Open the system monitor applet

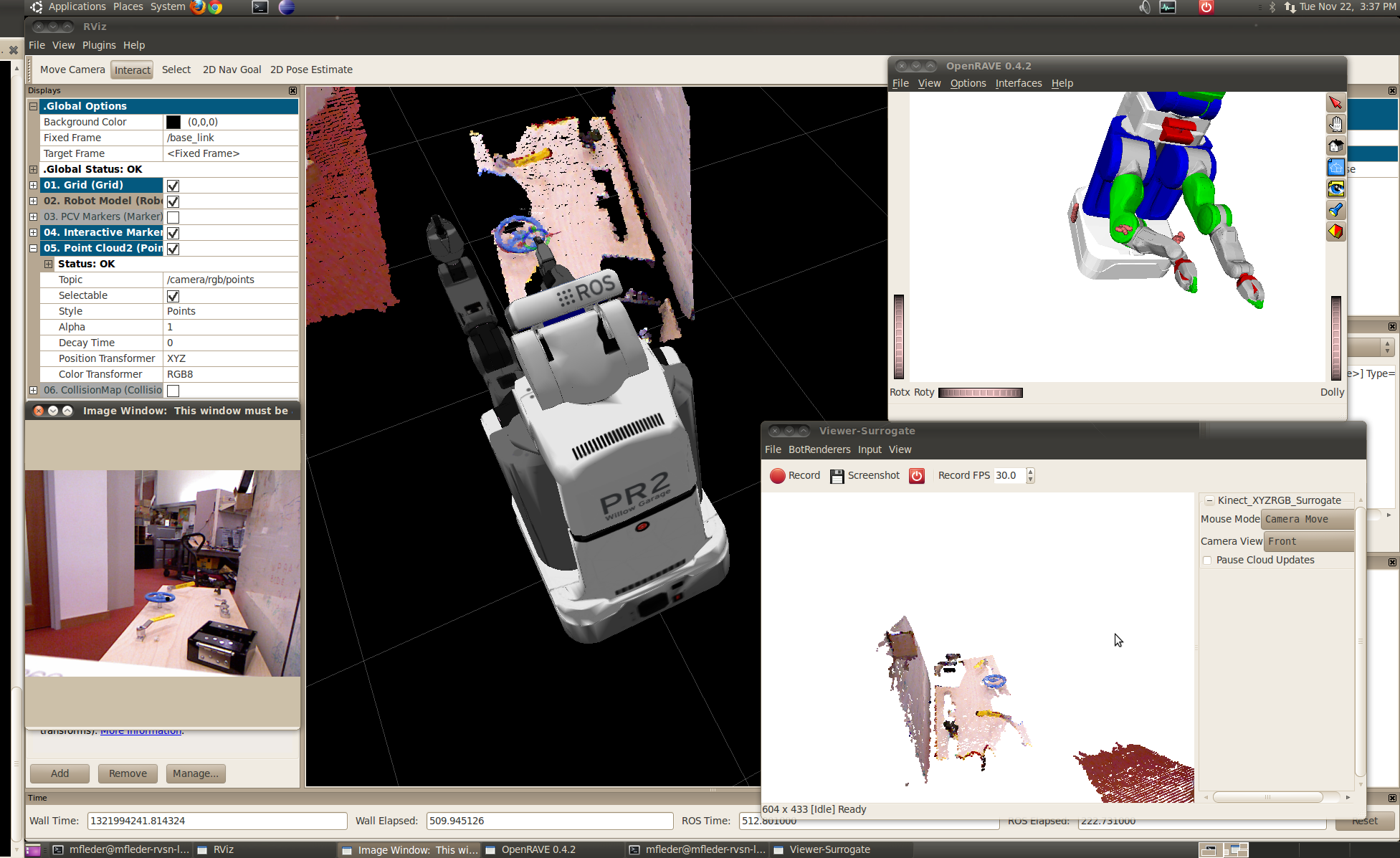click(x=1168, y=7)
